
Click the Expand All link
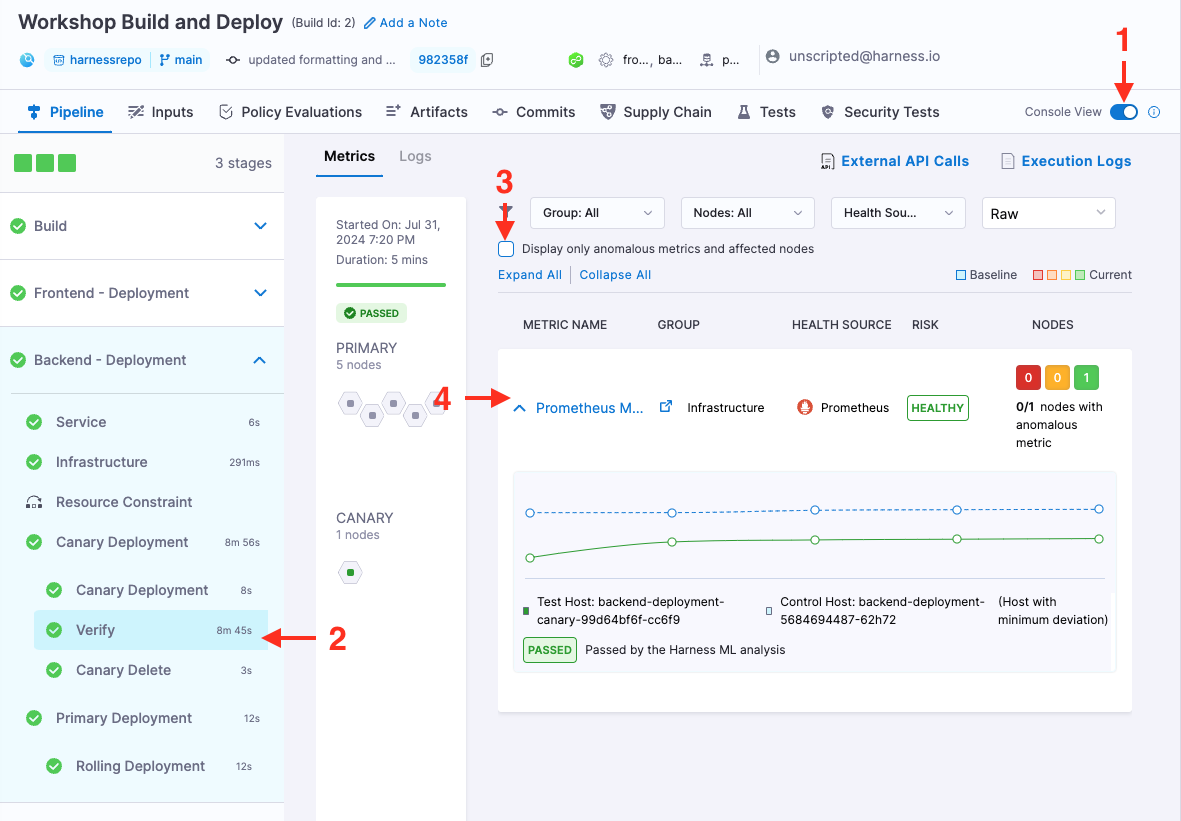(x=529, y=275)
